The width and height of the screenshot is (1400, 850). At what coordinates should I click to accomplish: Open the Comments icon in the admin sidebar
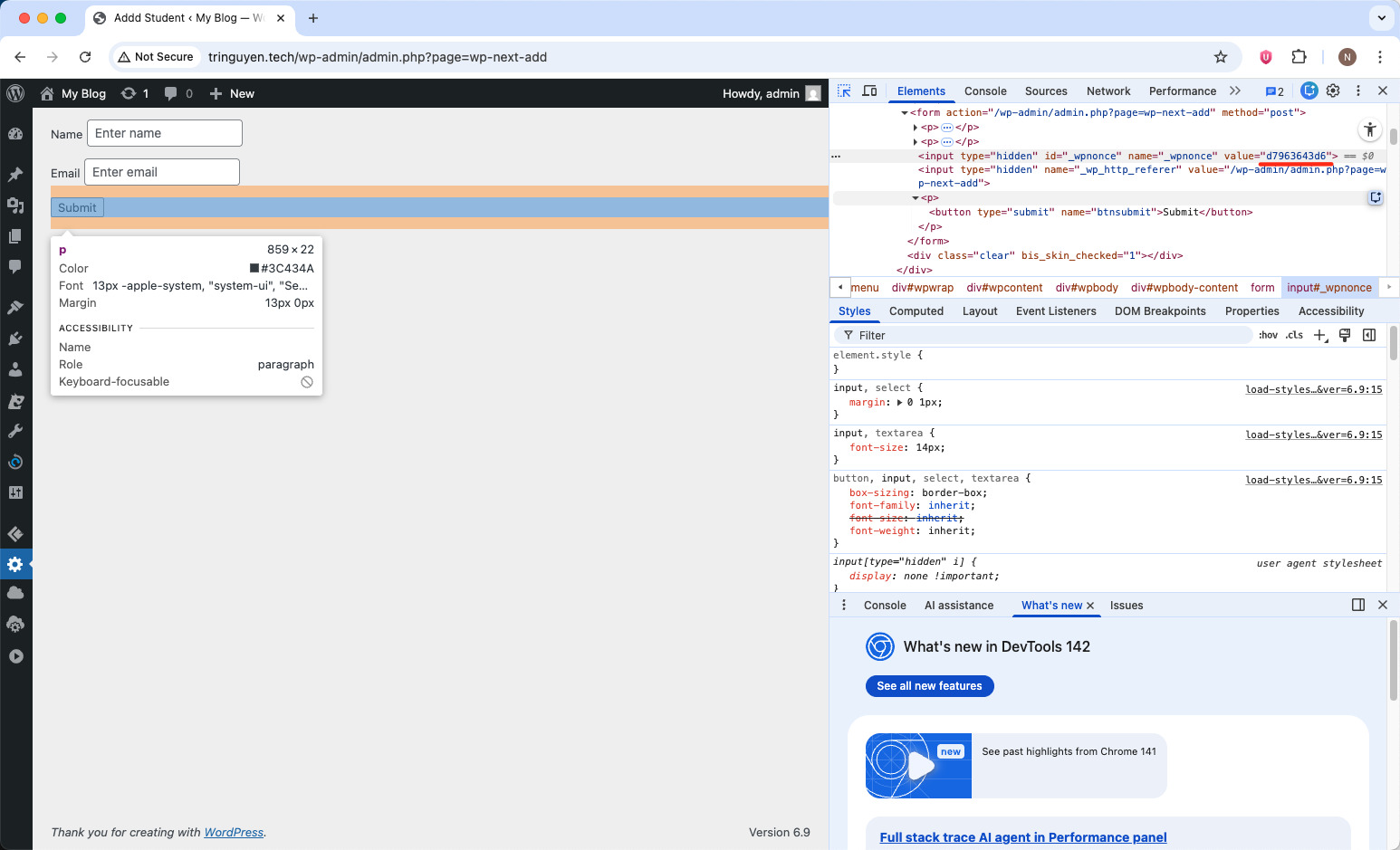[15, 266]
